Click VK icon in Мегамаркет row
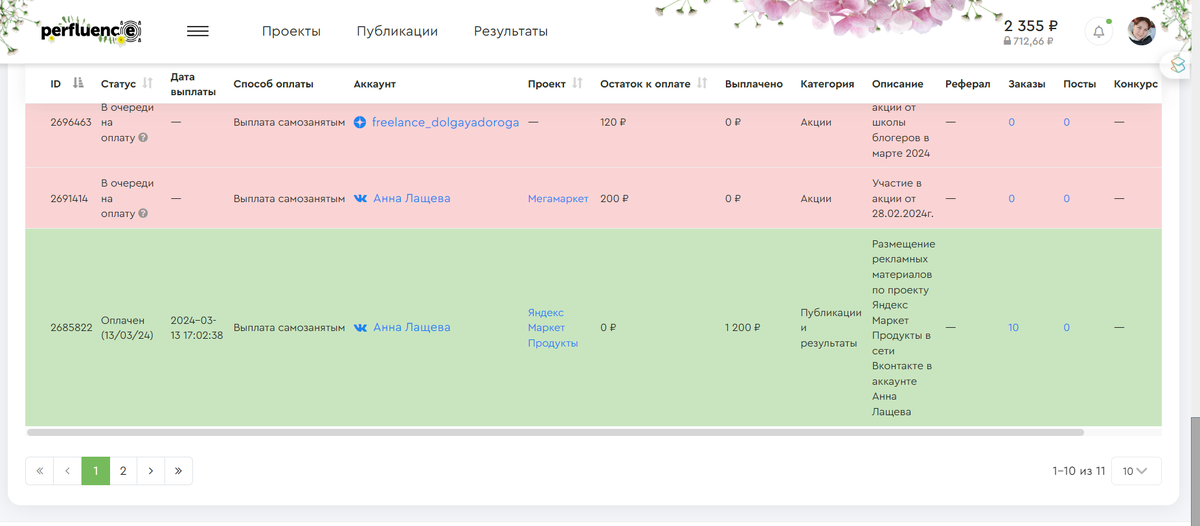 point(361,198)
